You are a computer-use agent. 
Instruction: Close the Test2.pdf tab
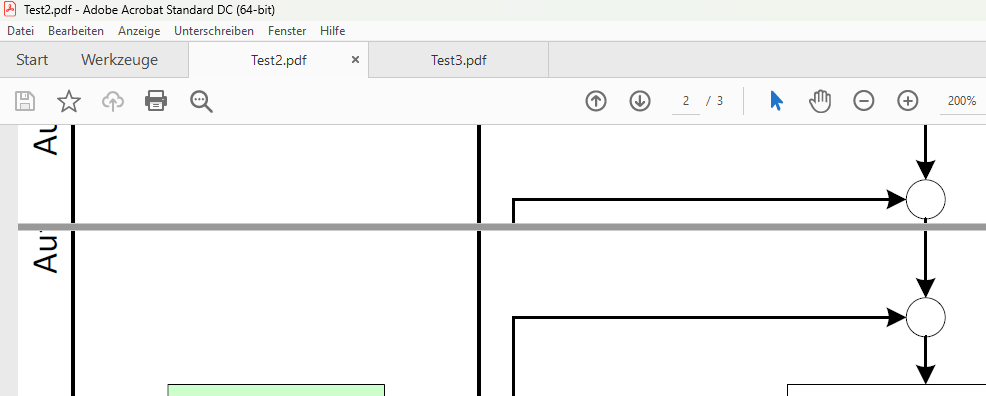[x=355, y=60]
